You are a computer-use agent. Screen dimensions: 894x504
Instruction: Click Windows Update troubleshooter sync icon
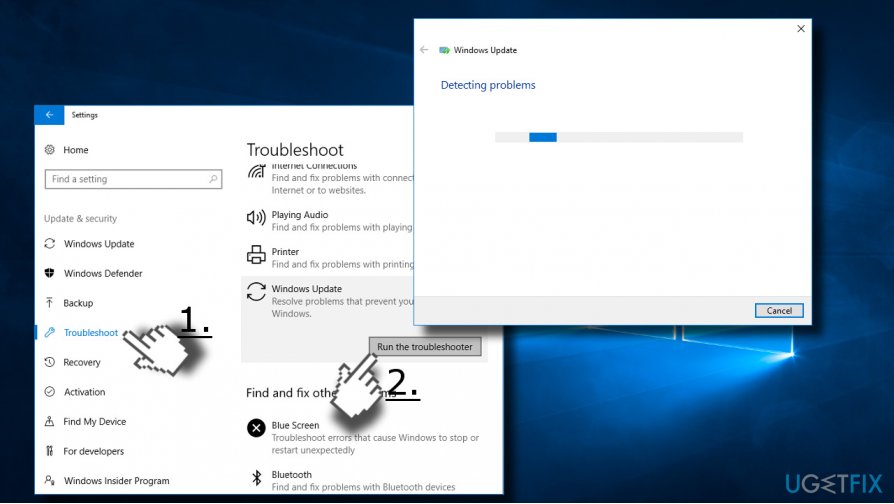click(x=256, y=291)
